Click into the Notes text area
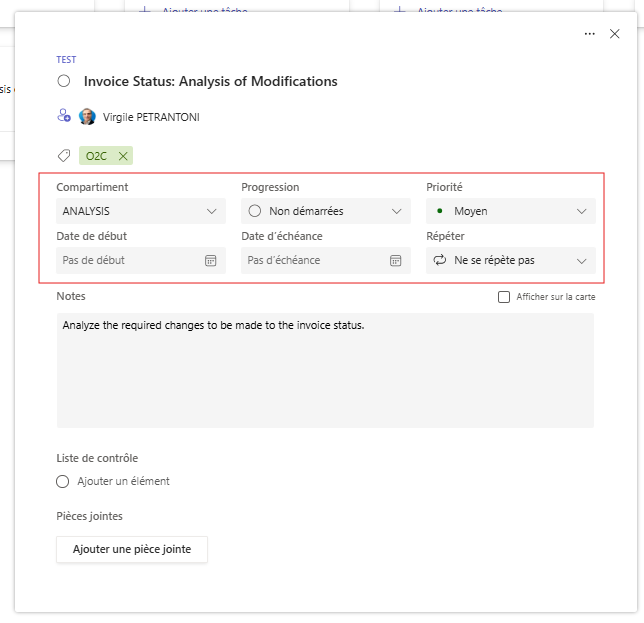The width and height of the screenshot is (644, 623). (325, 370)
